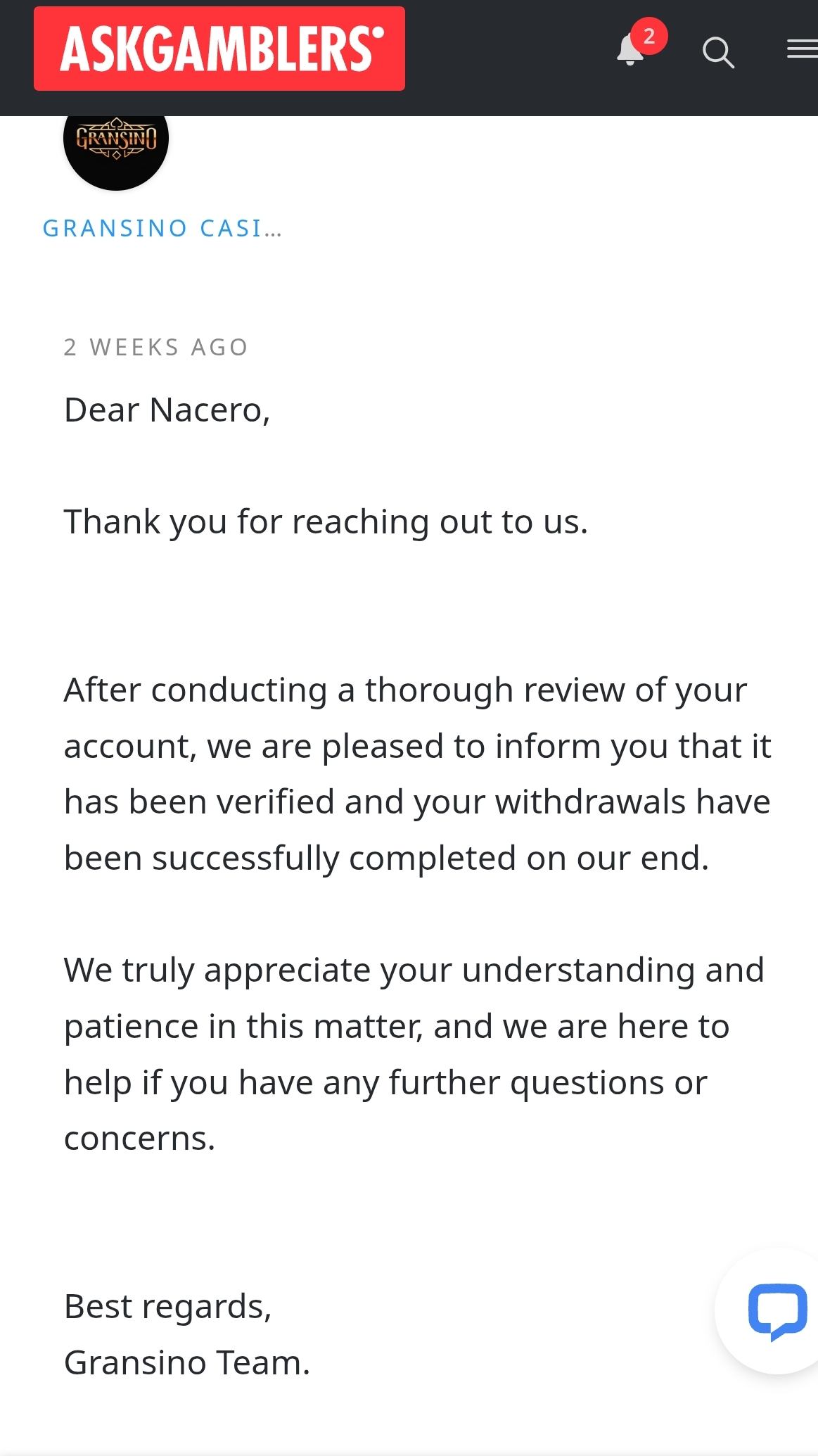Click the "Dear Nacero," greeting line

click(167, 410)
